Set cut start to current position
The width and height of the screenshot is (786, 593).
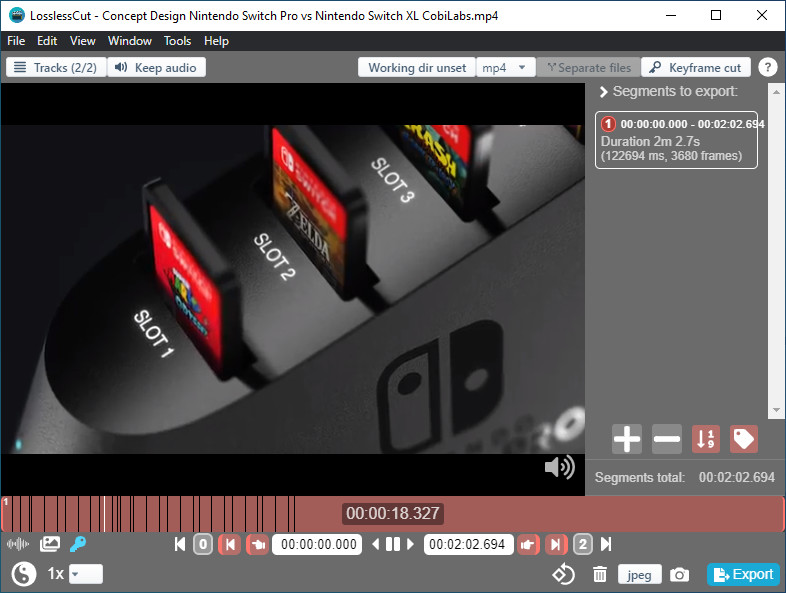[258, 544]
